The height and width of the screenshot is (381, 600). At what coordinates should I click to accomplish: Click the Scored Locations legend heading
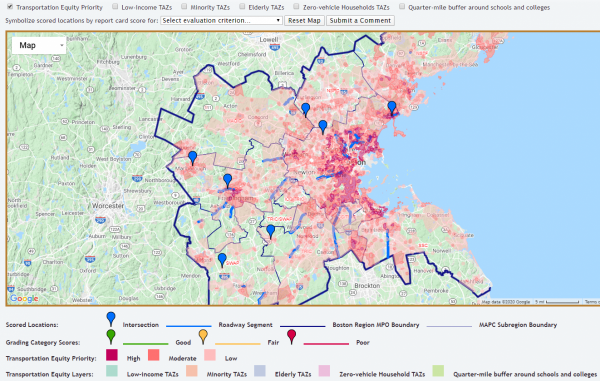point(32,325)
